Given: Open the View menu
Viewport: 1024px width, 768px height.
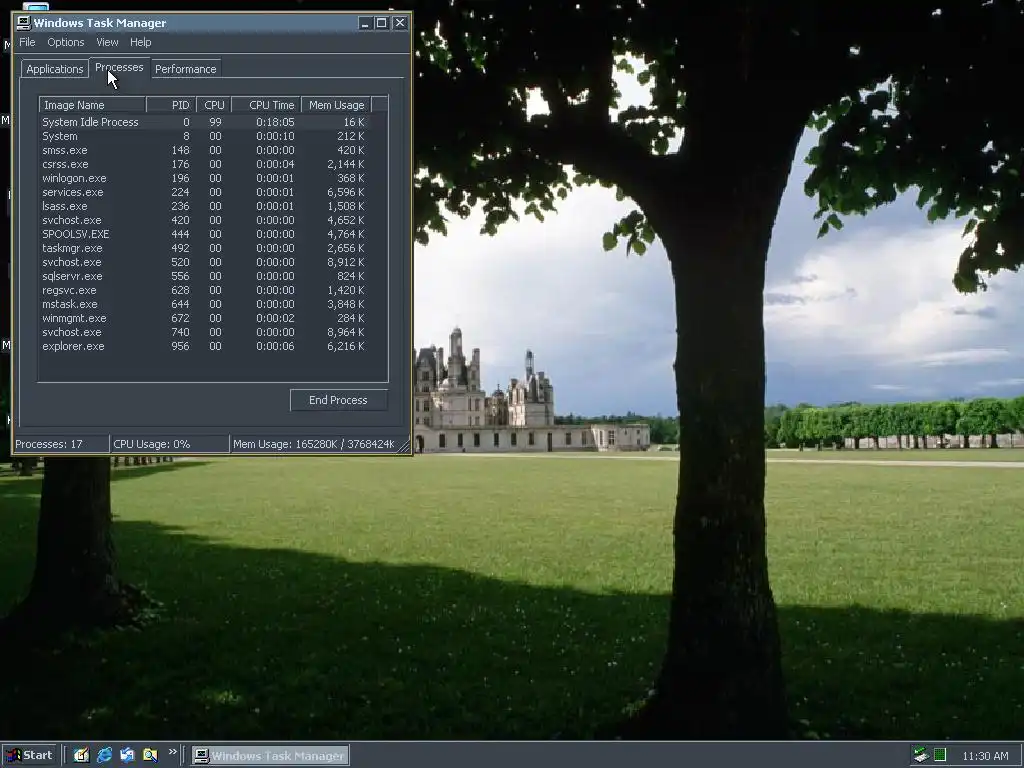Looking at the screenshot, I should [x=107, y=42].
